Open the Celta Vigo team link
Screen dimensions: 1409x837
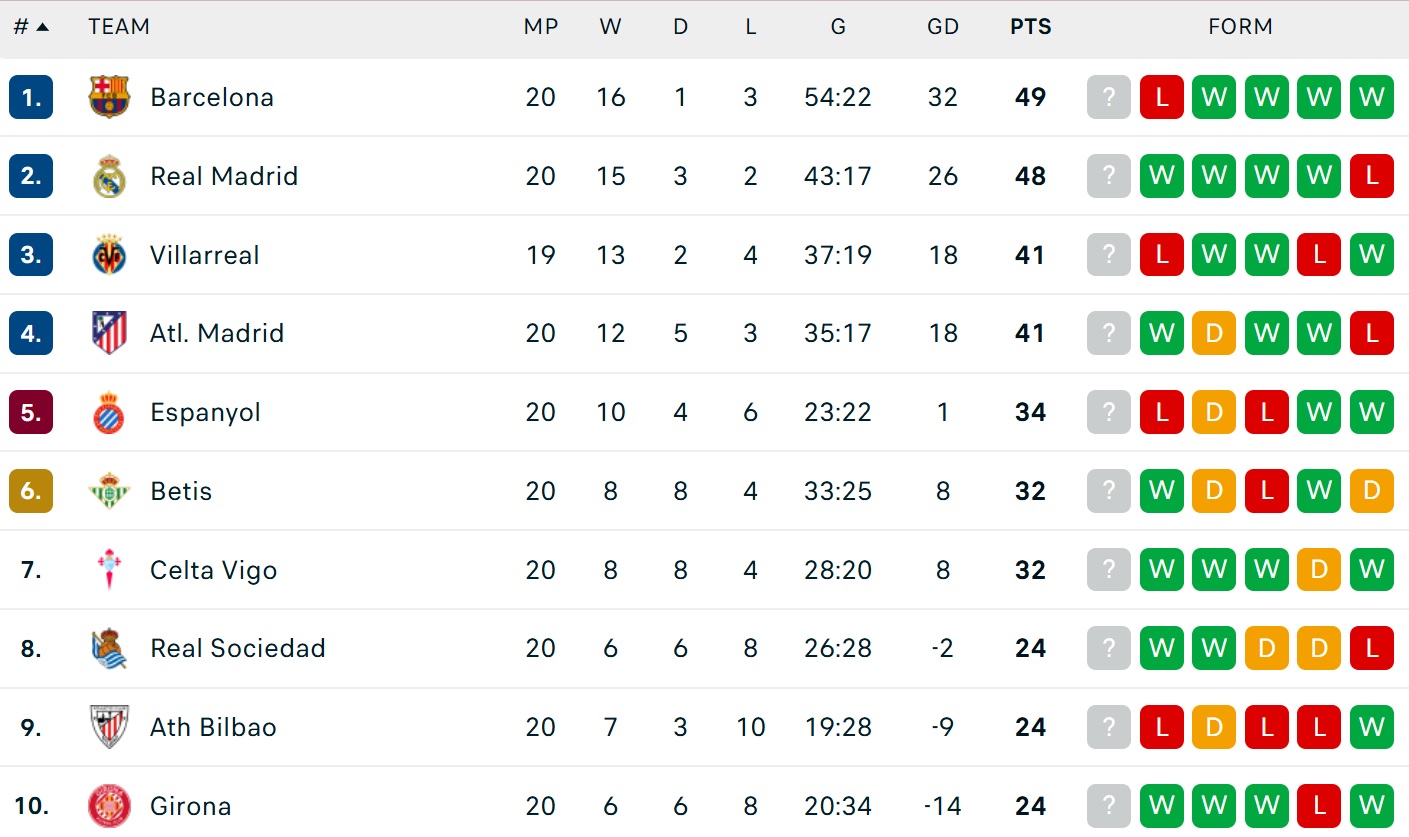[213, 570]
